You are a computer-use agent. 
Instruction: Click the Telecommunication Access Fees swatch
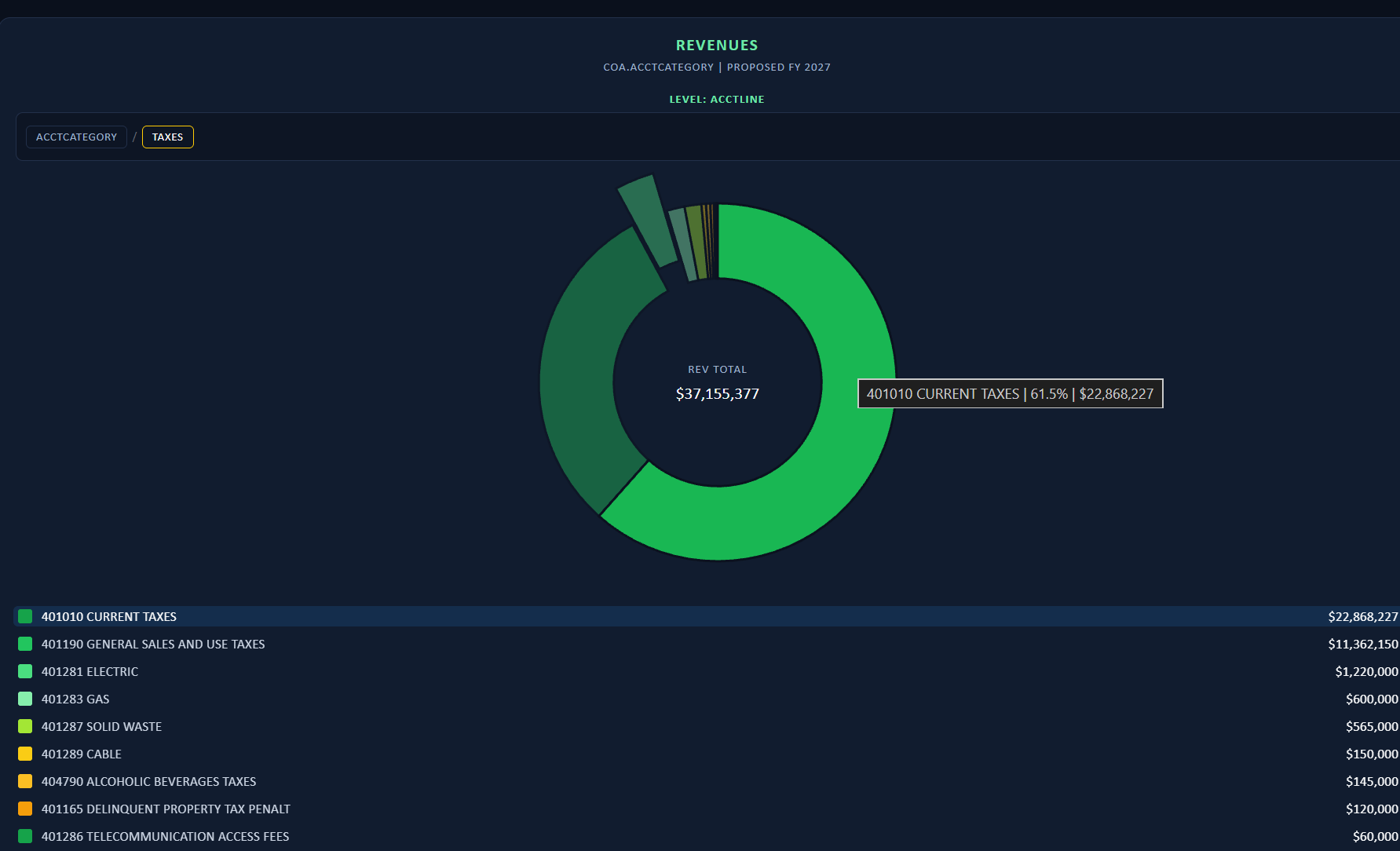pyautogui.click(x=25, y=836)
